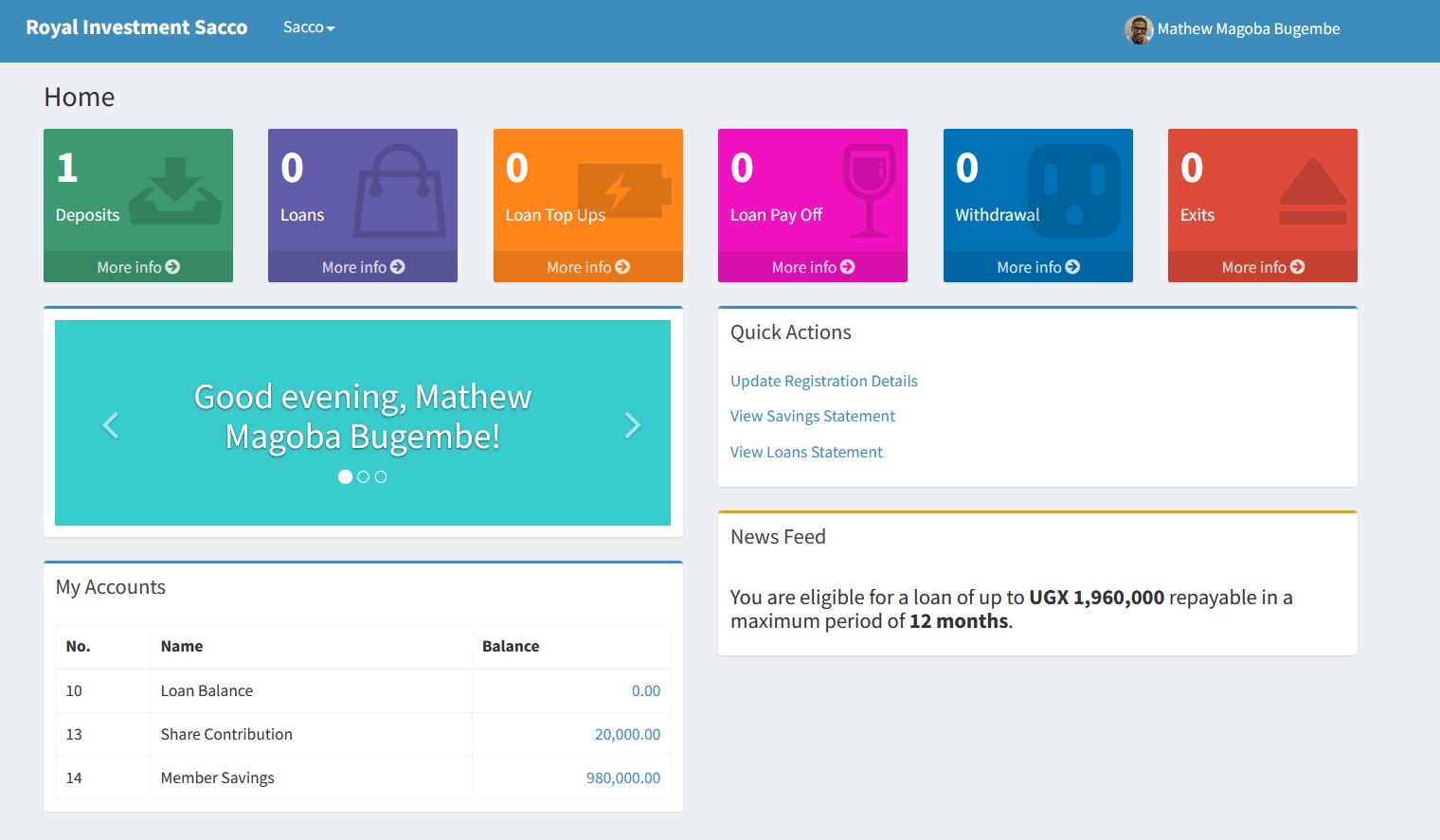The height and width of the screenshot is (840, 1440).
Task: Select the second carousel indicator dot
Action: [363, 477]
